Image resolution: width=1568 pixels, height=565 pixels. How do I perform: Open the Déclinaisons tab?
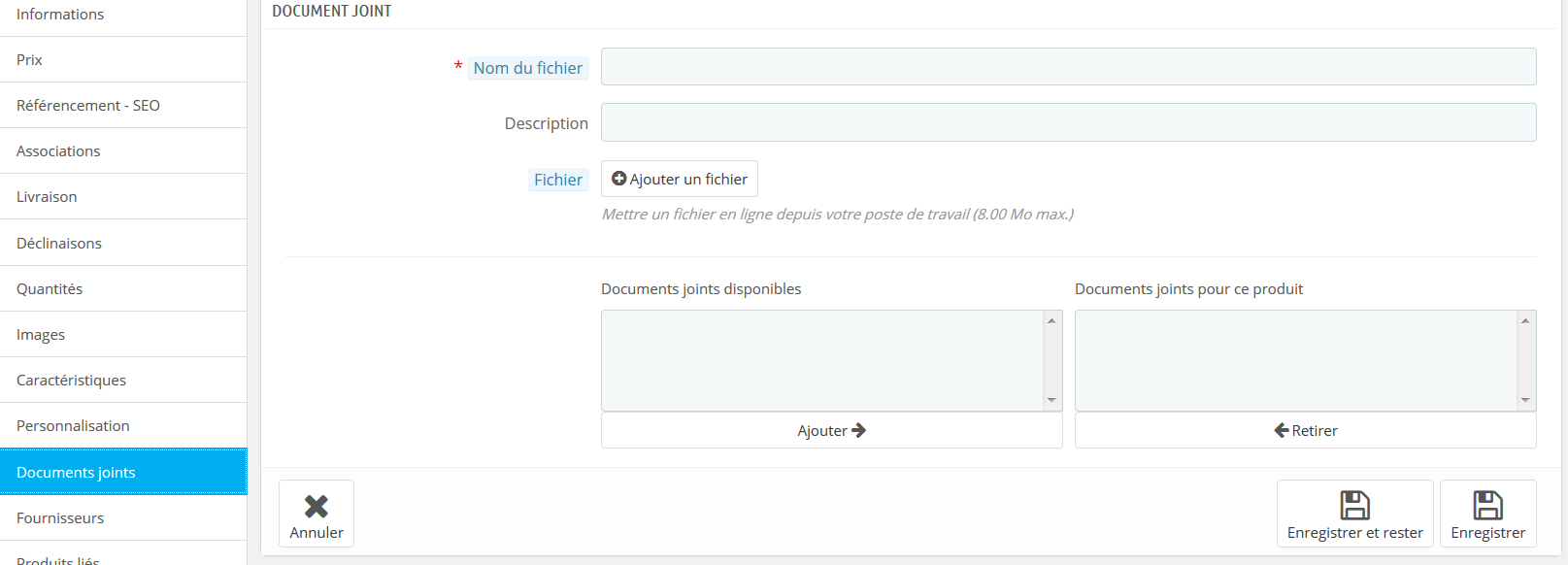tap(123, 243)
